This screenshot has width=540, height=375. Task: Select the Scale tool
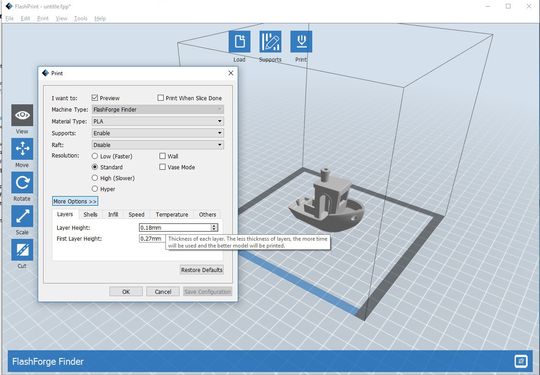click(22, 216)
